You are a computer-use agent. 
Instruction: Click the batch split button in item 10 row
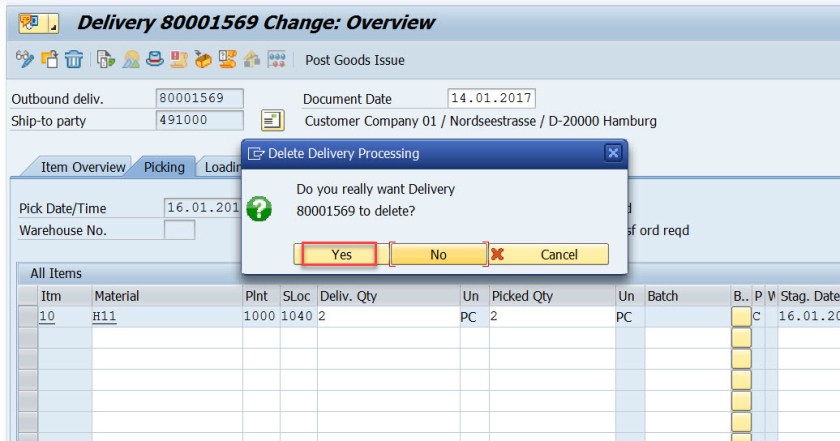[x=741, y=317]
